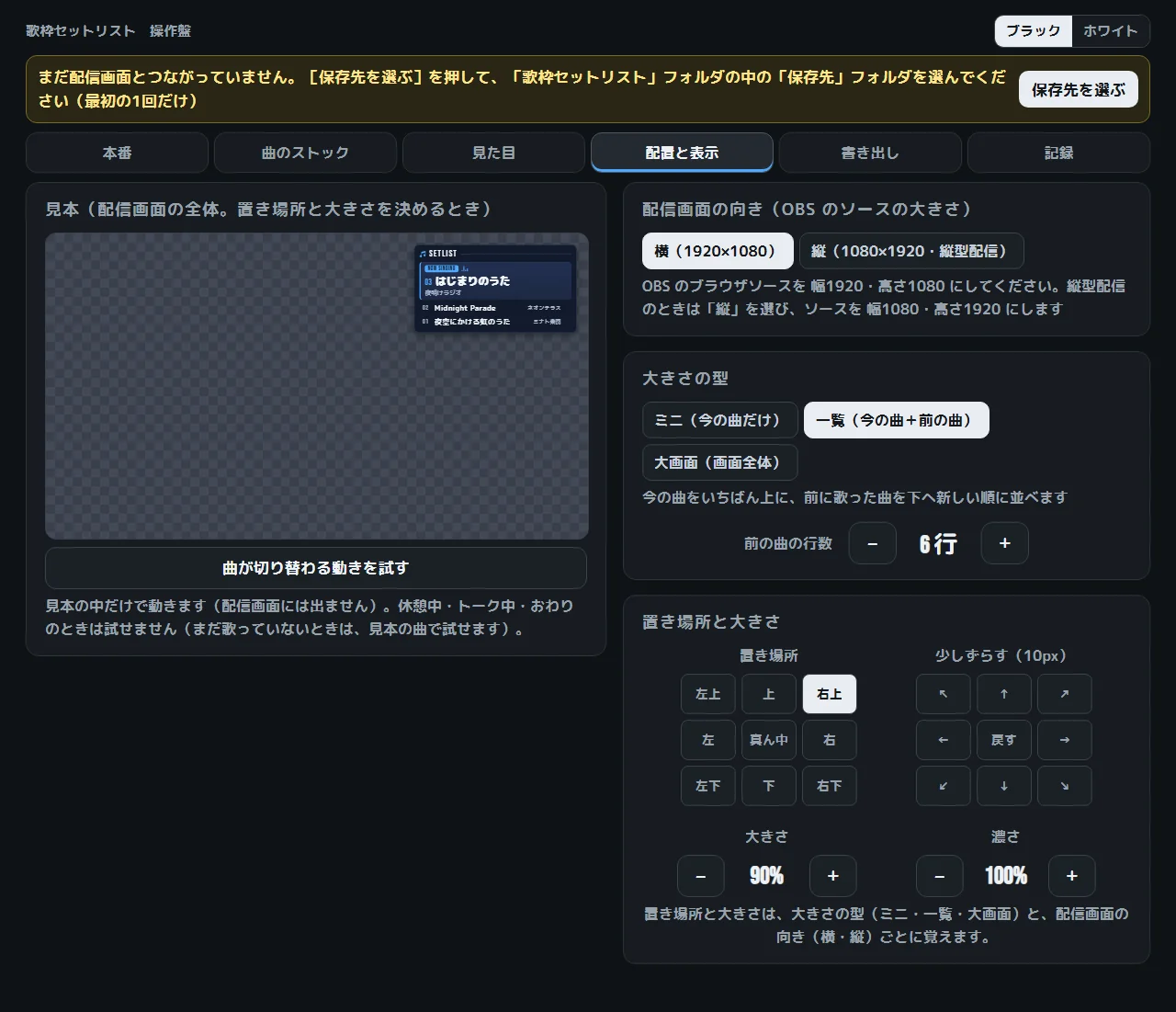
Task: Nudge position down-left with the ↙ arrow
Action: (943, 786)
